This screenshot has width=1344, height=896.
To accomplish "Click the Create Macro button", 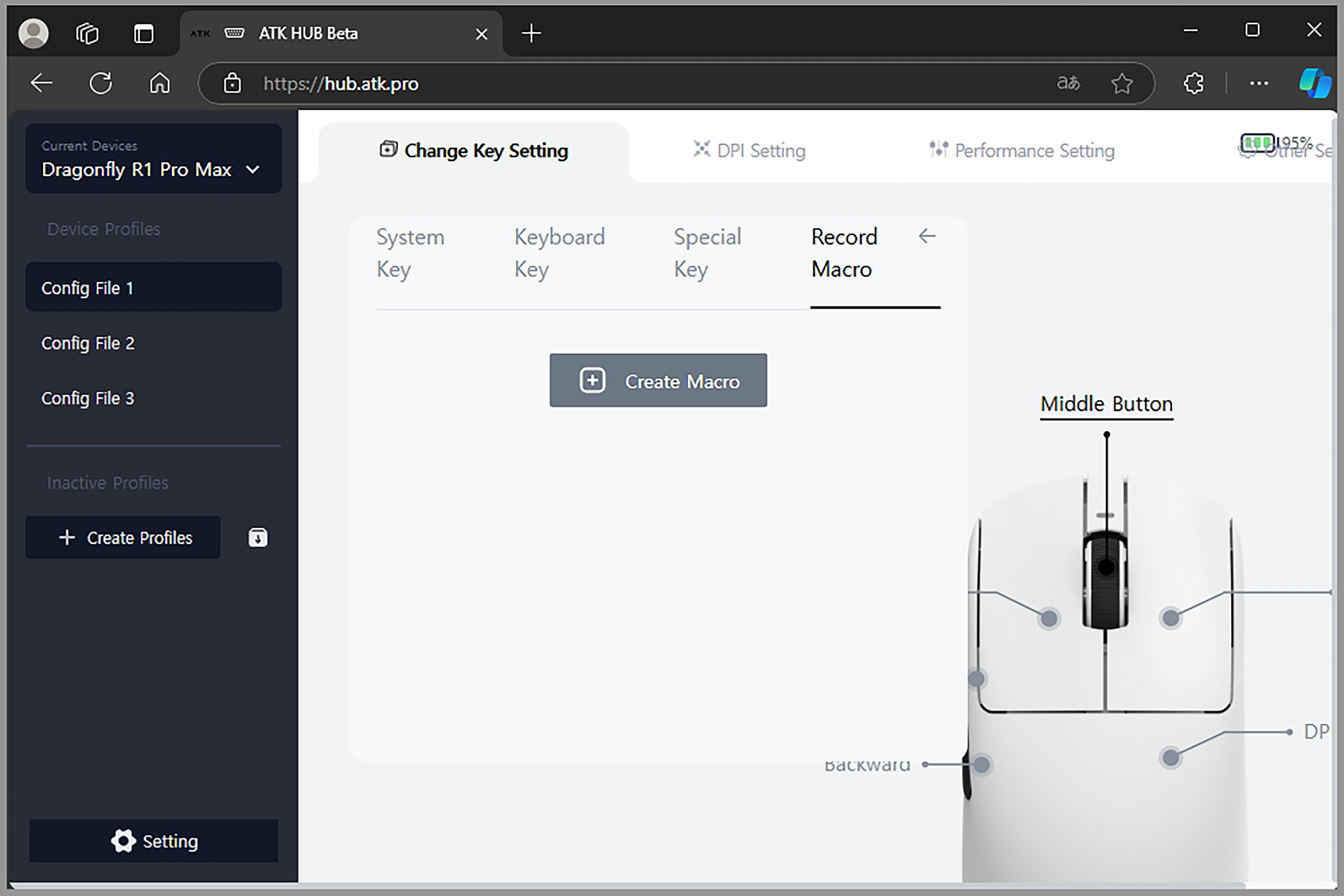I will click(658, 380).
